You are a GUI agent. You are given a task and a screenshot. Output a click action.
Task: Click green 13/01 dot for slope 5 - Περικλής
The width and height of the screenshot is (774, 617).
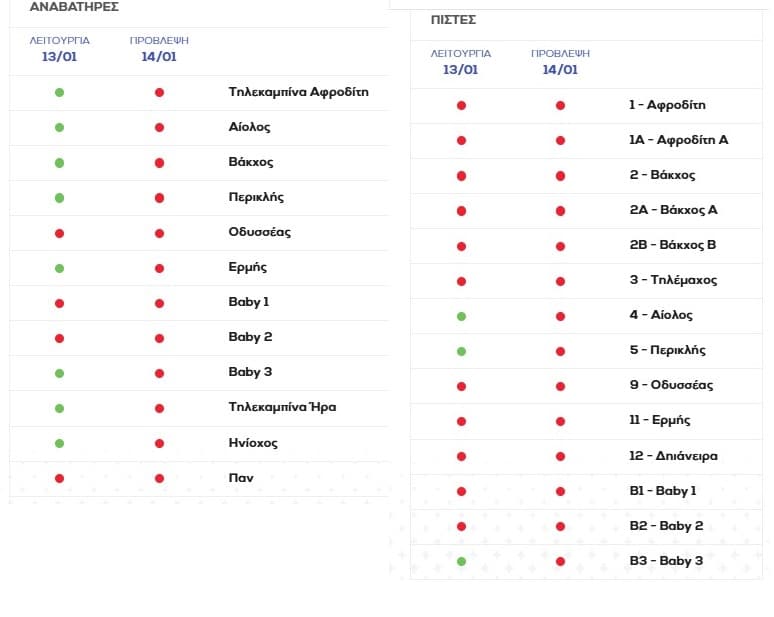[x=461, y=351]
